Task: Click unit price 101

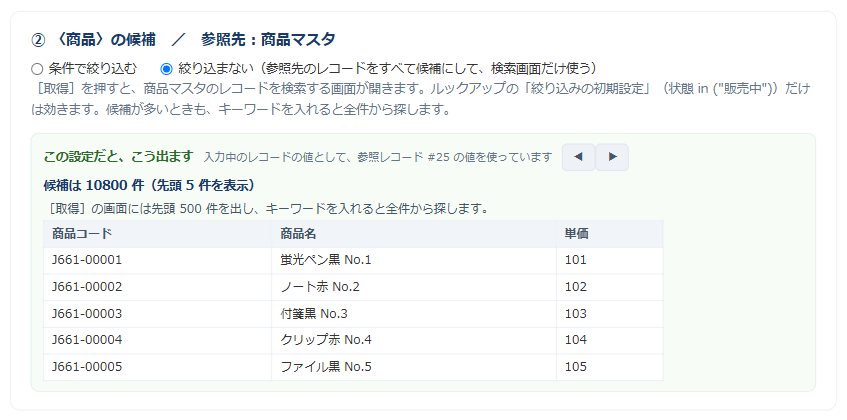Action: pyautogui.click(x=576, y=260)
